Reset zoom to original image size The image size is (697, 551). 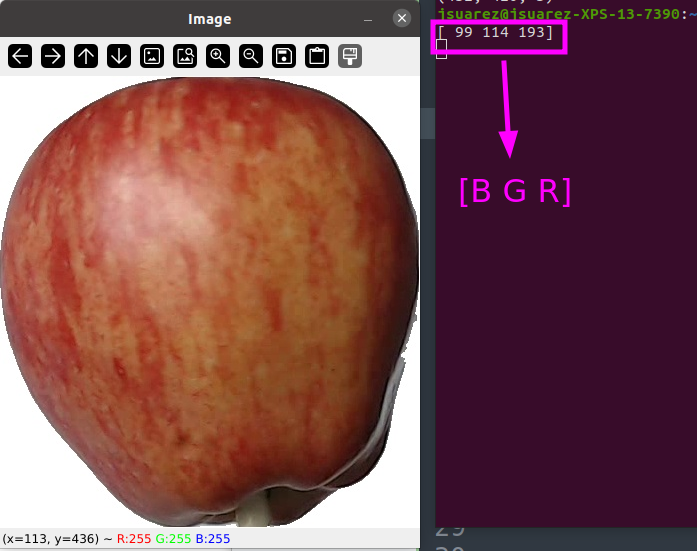152,56
